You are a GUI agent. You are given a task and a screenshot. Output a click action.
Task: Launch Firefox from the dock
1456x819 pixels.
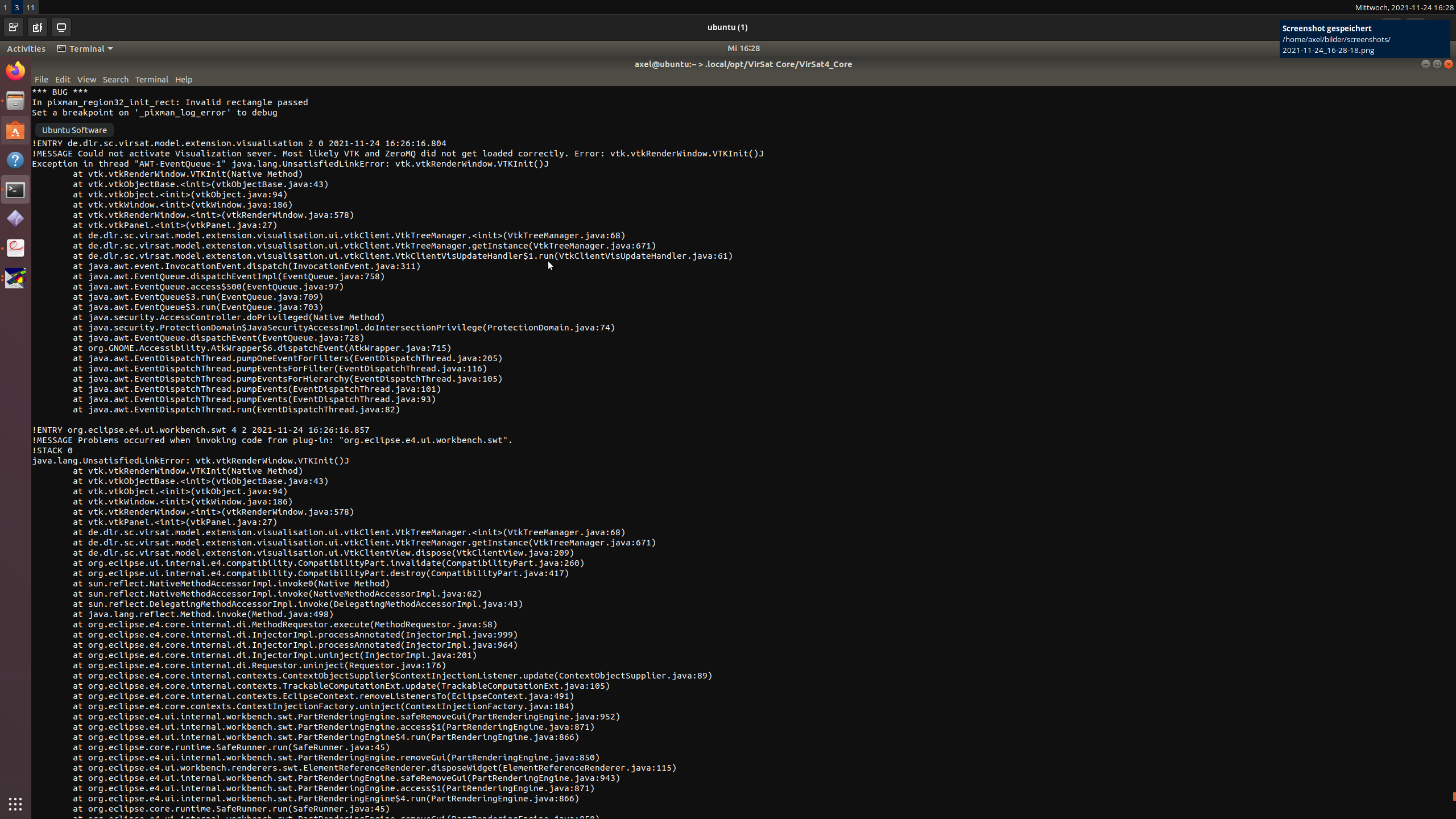pyautogui.click(x=15, y=71)
